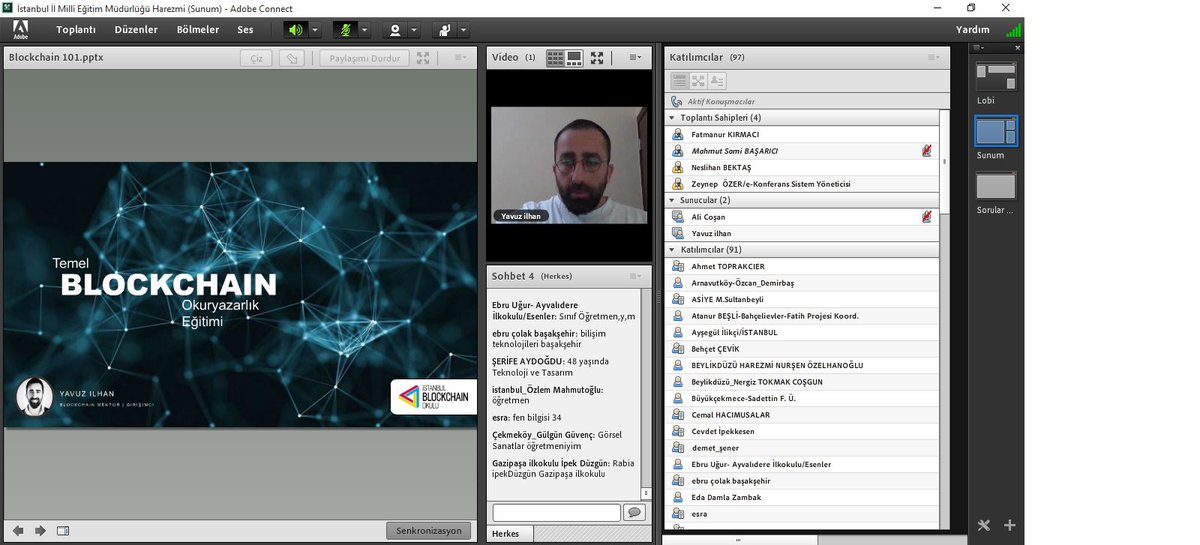Toggle the muted microphone button
The width and height of the screenshot is (1200, 545).
tap(345, 30)
